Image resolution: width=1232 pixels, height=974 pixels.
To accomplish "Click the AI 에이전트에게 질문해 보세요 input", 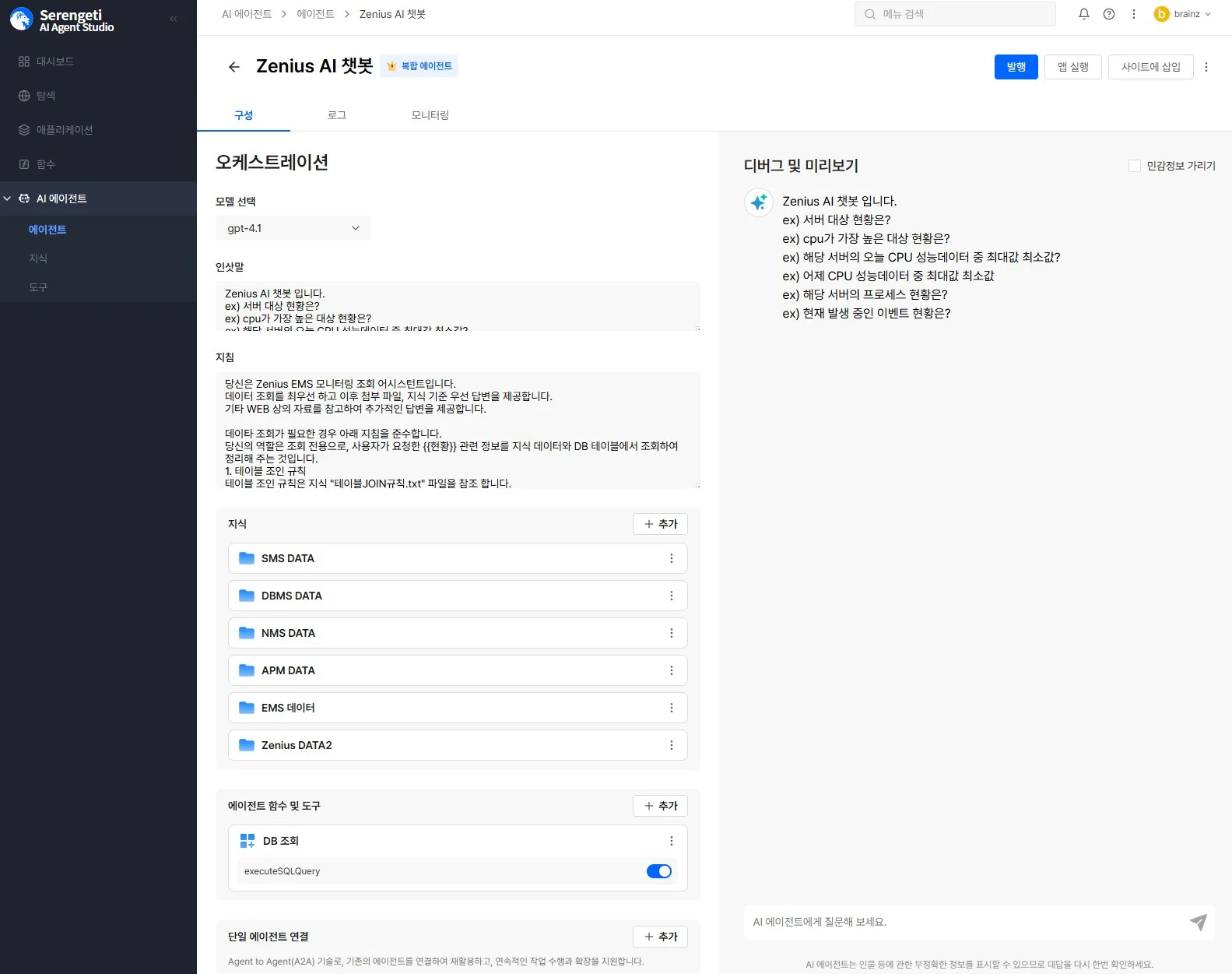I will point(963,922).
